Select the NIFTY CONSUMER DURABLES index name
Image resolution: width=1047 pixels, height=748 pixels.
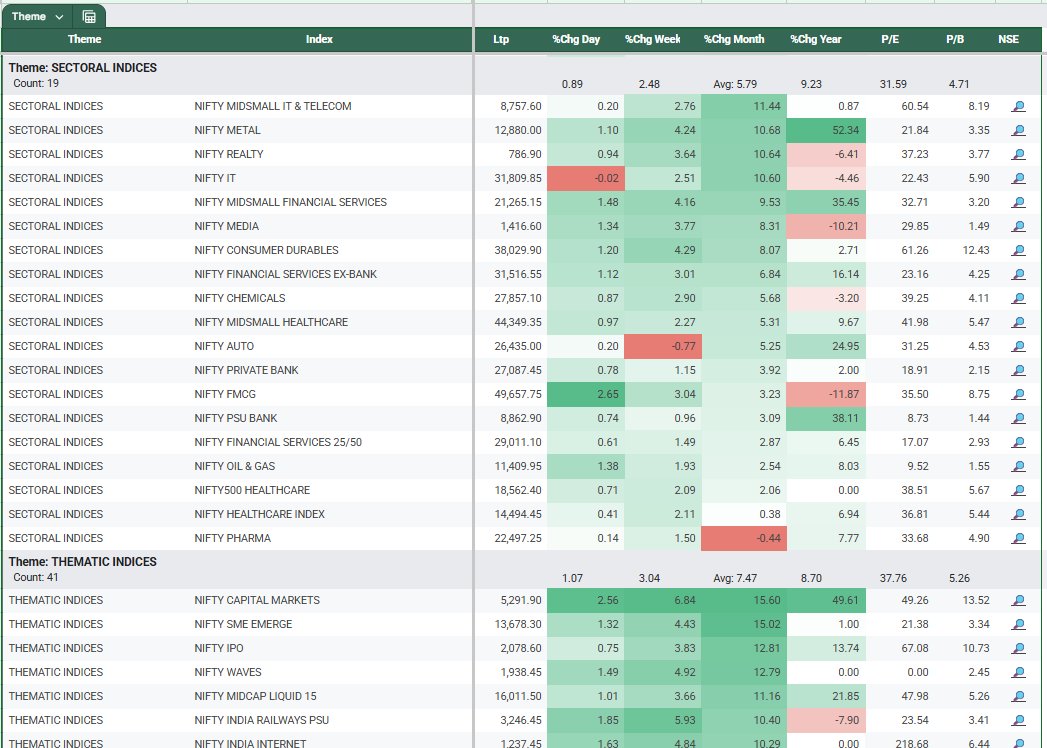coord(266,250)
